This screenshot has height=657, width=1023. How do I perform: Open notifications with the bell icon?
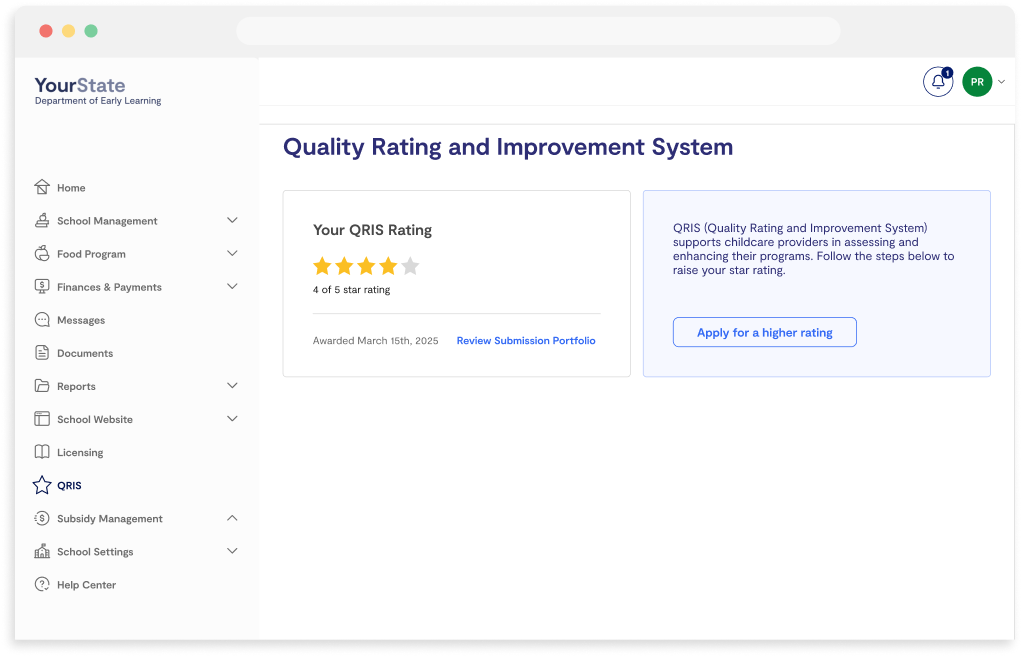coord(938,82)
